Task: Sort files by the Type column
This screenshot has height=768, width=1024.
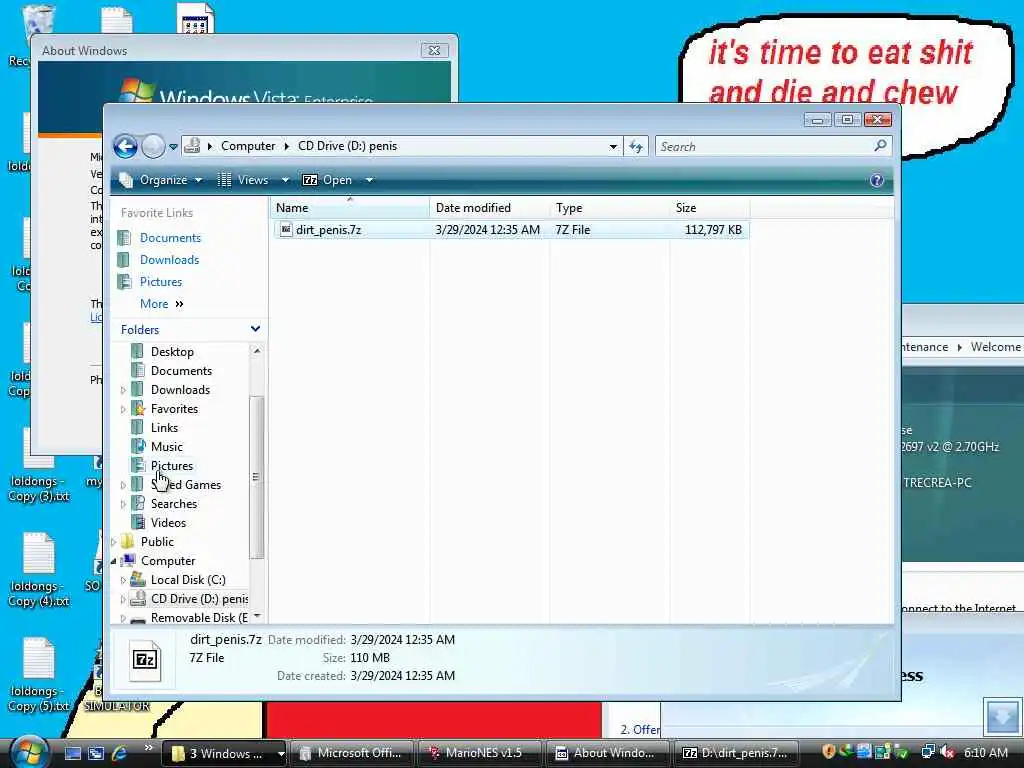Action: [x=609, y=208]
